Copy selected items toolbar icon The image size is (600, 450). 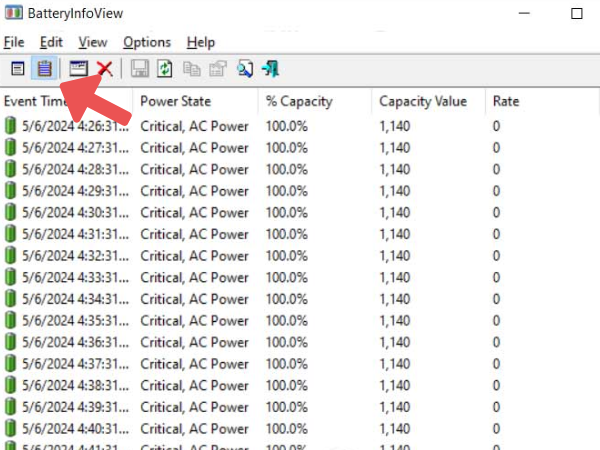(191, 69)
